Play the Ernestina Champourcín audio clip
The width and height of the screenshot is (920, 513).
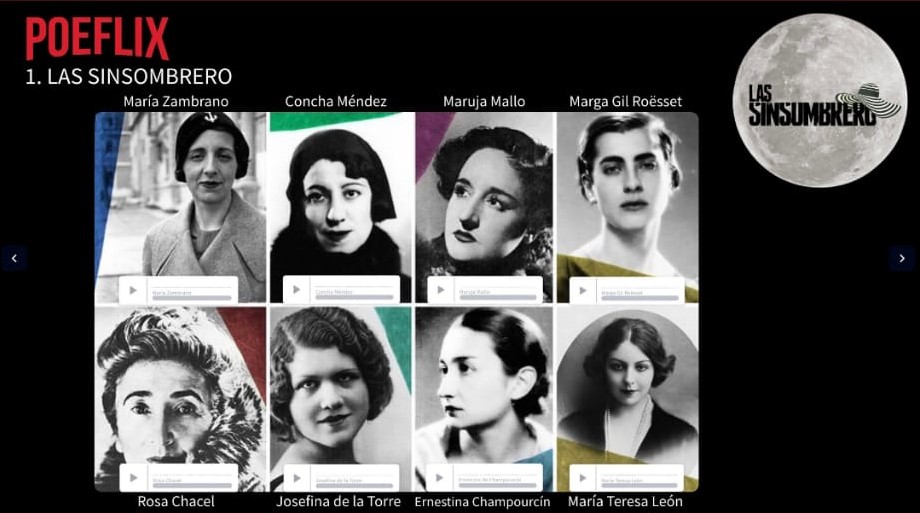439,478
